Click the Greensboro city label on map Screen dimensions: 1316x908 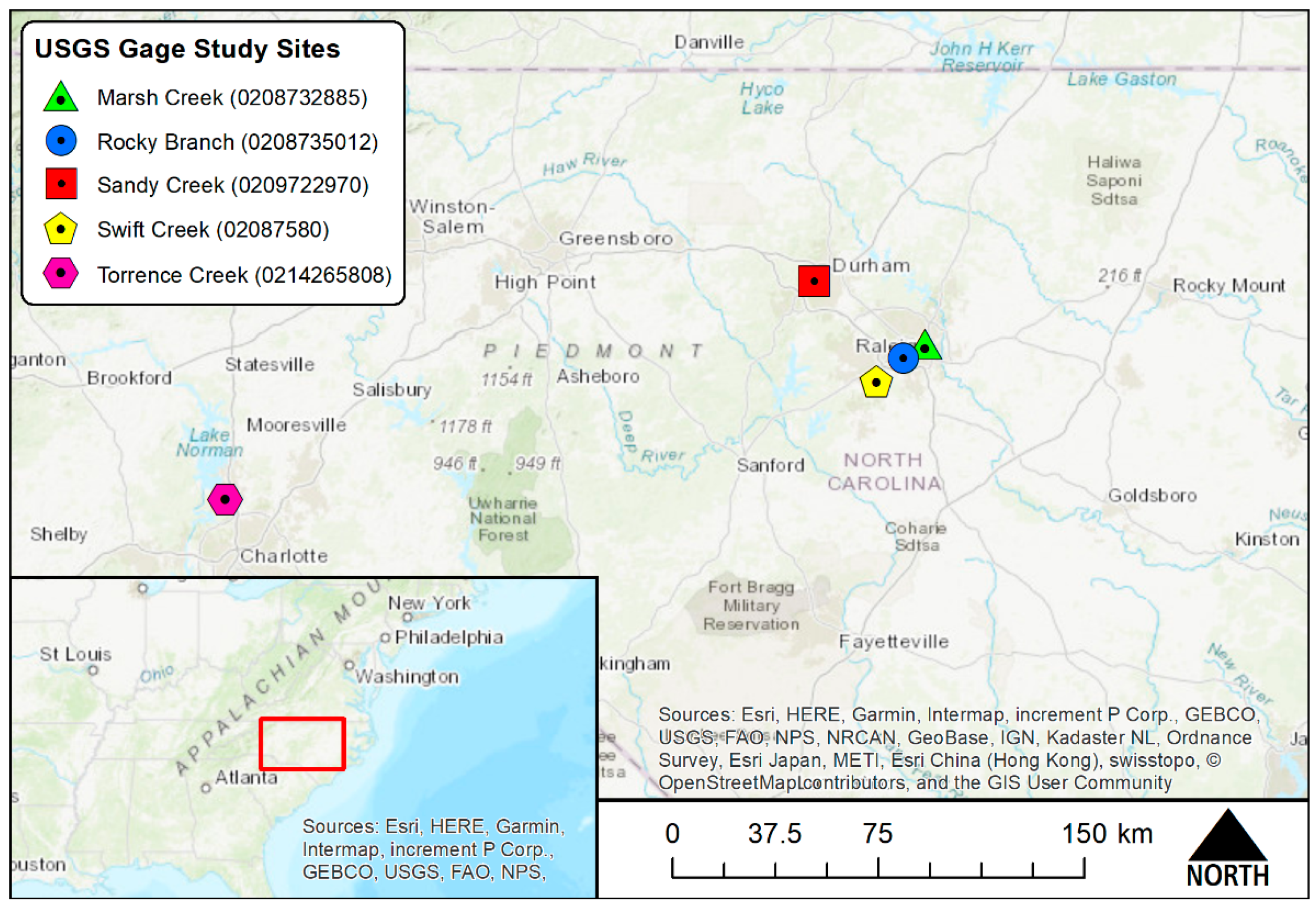click(616, 239)
